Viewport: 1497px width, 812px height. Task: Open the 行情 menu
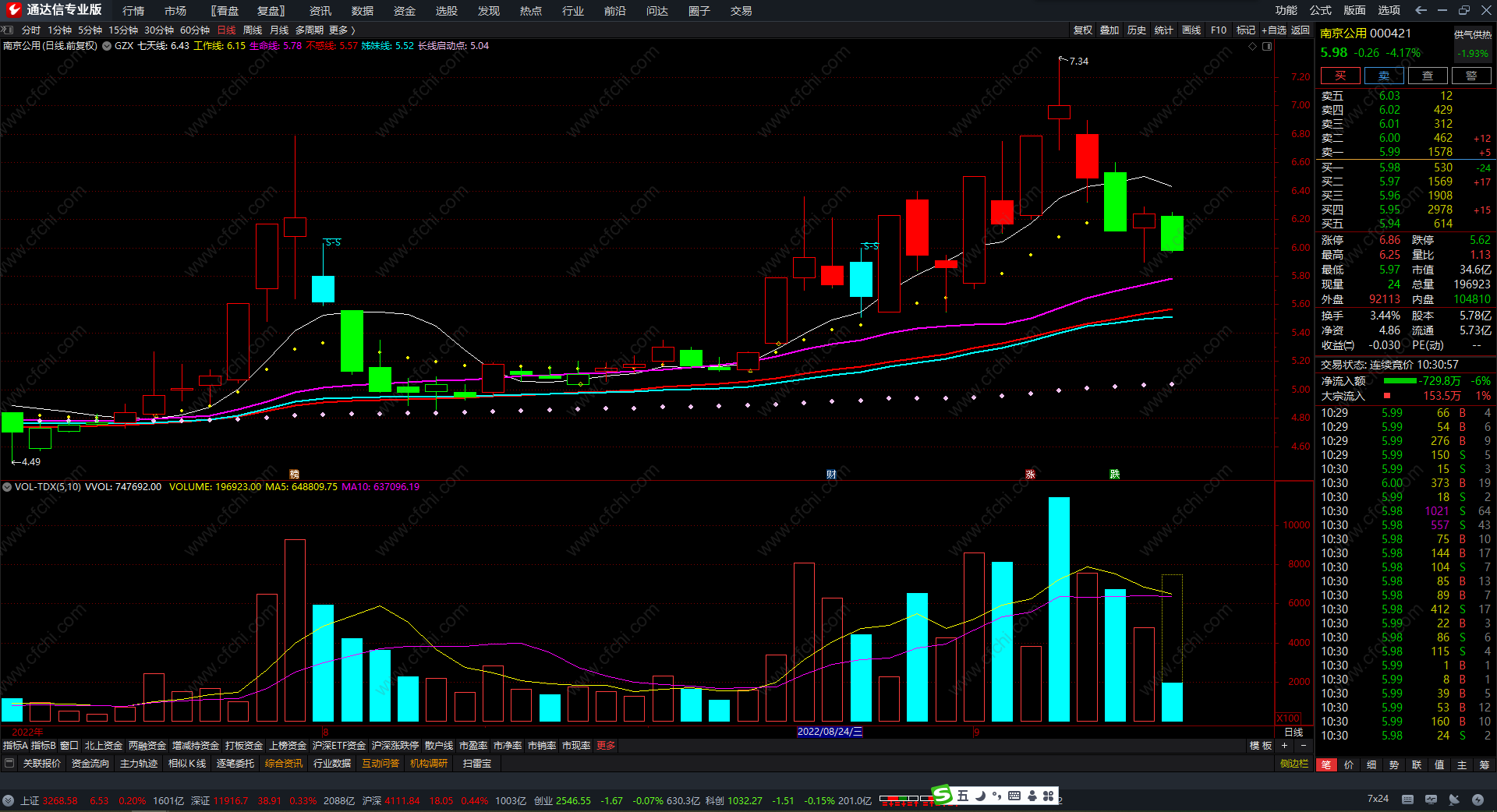(133, 11)
